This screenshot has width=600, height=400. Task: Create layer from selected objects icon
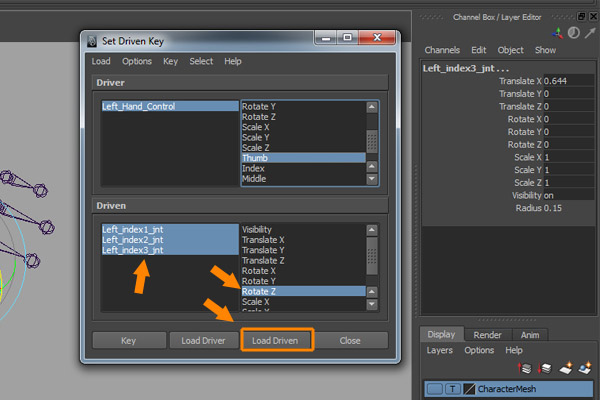pyautogui.click(x=585, y=368)
